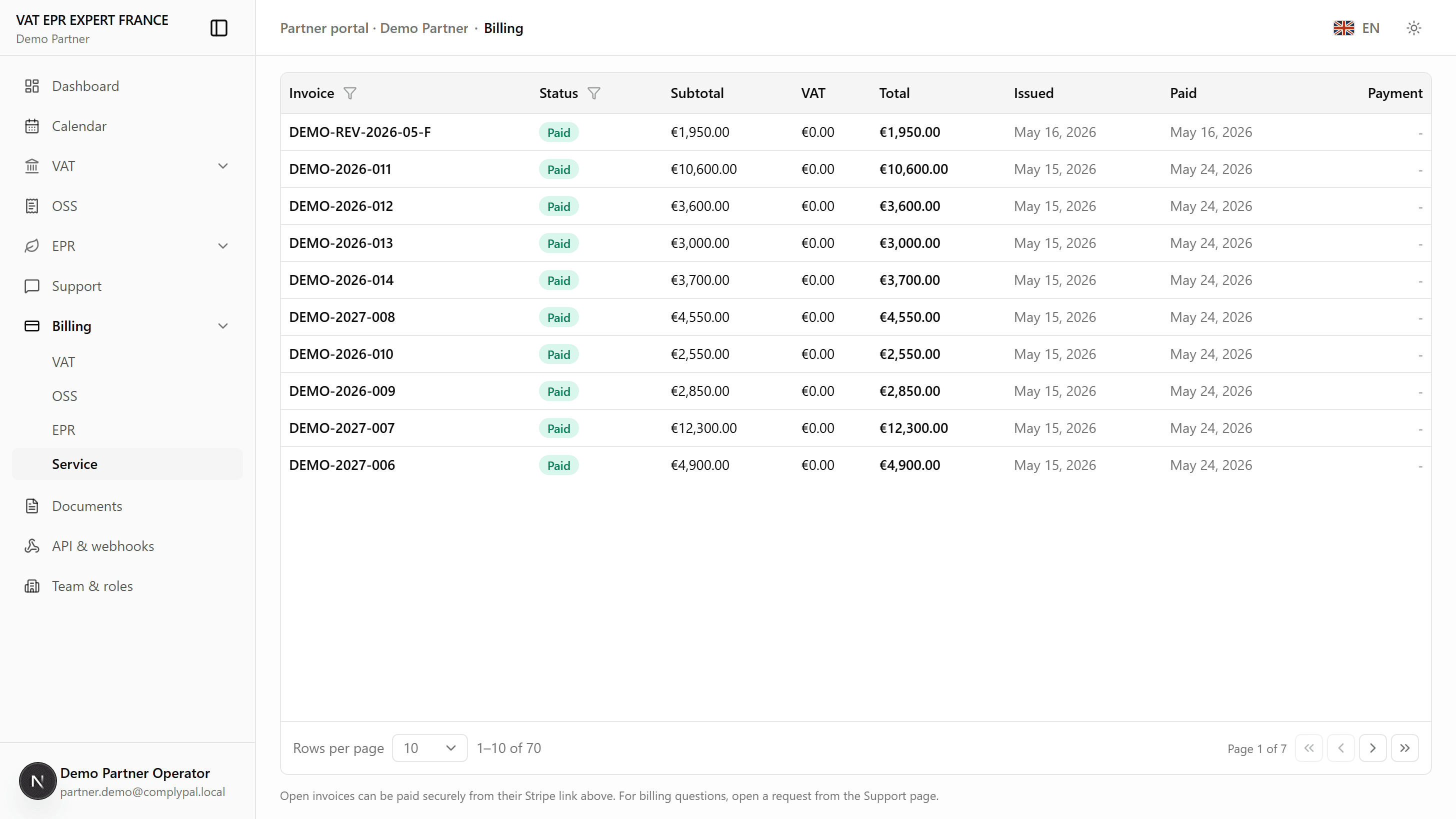Jump to the last page arrow
Screen dimensions: 1456x819
pos(1404,748)
